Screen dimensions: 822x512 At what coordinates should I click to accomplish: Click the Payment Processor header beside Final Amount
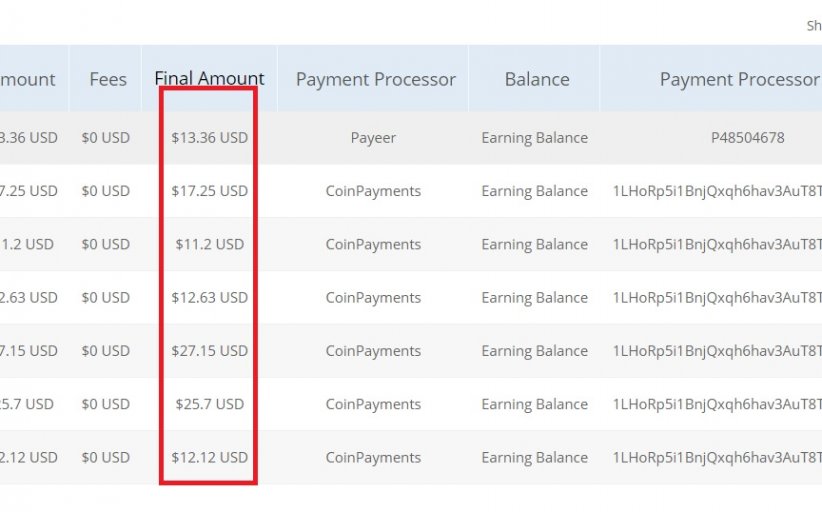coord(375,80)
